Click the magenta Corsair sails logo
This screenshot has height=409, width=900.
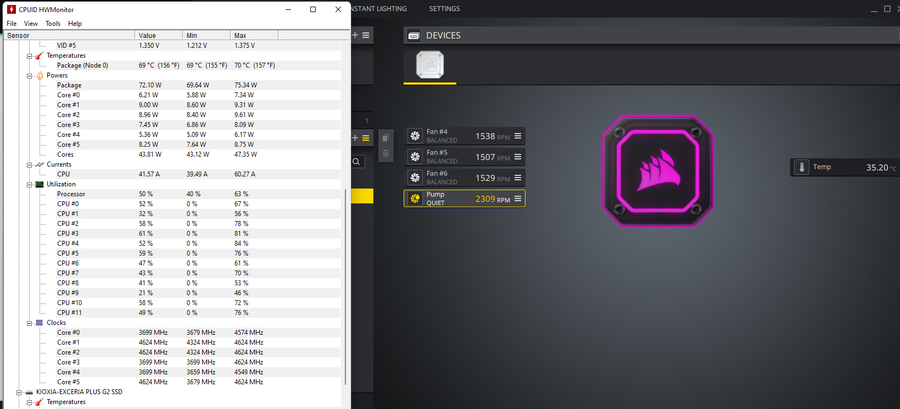(657, 171)
